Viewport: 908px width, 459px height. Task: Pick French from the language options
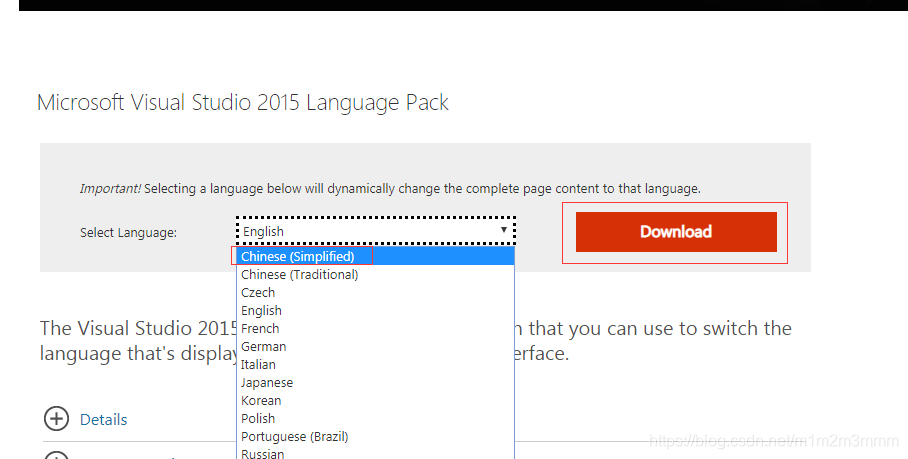pos(375,328)
